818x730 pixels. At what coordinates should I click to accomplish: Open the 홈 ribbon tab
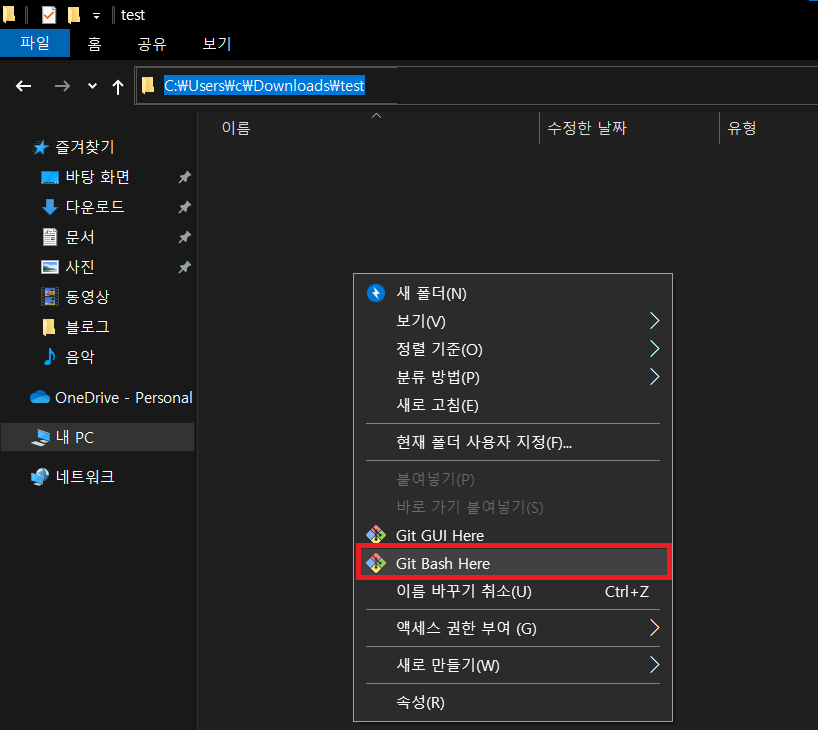(x=94, y=44)
